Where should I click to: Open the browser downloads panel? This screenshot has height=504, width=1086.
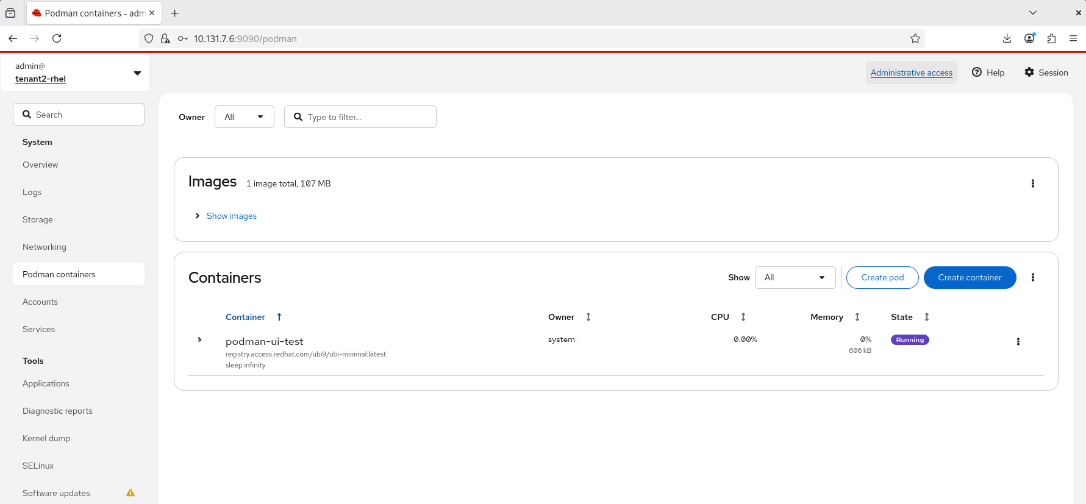pyautogui.click(x=1007, y=39)
